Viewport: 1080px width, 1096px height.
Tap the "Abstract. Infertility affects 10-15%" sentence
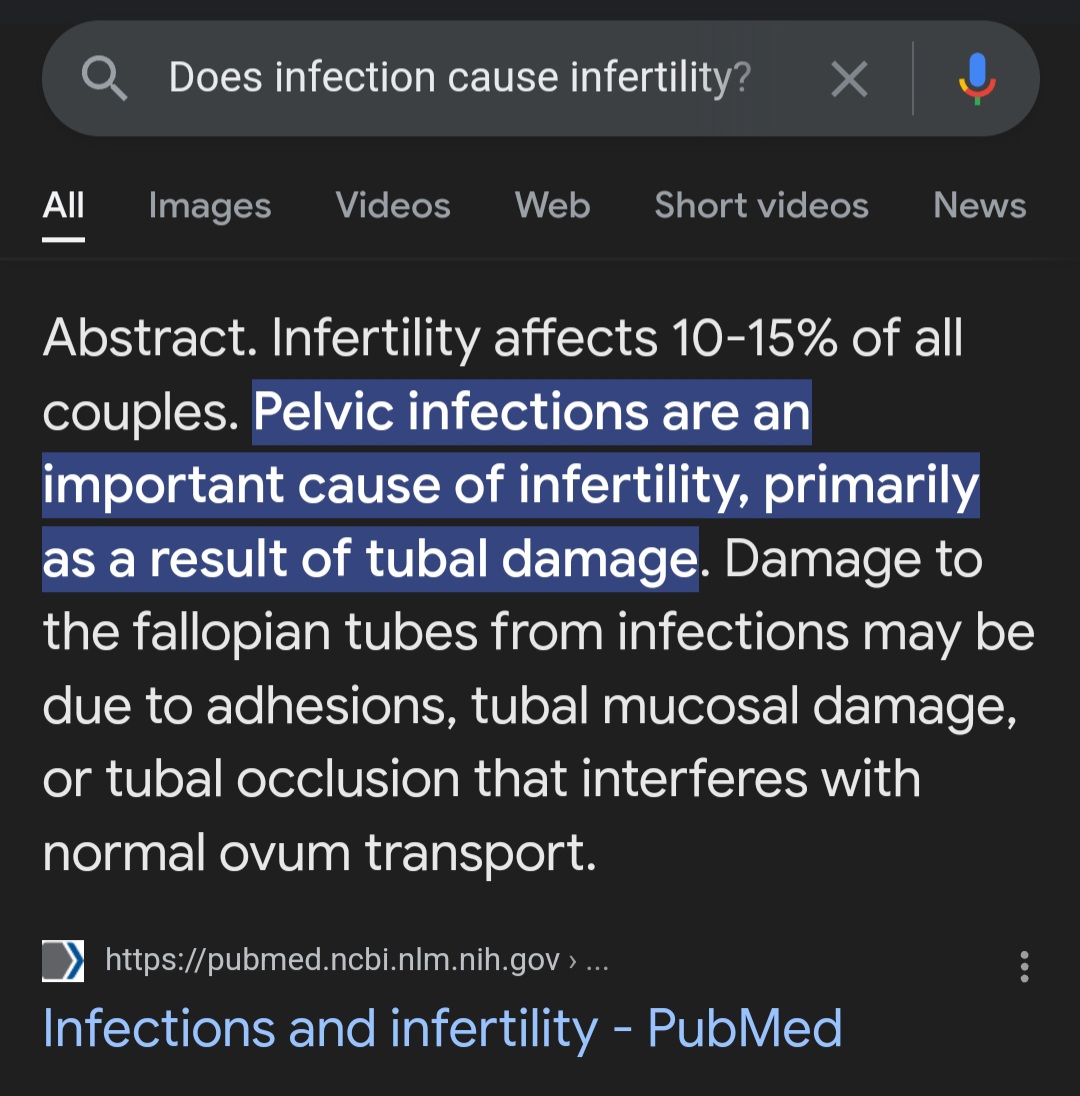tap(502, 338)
